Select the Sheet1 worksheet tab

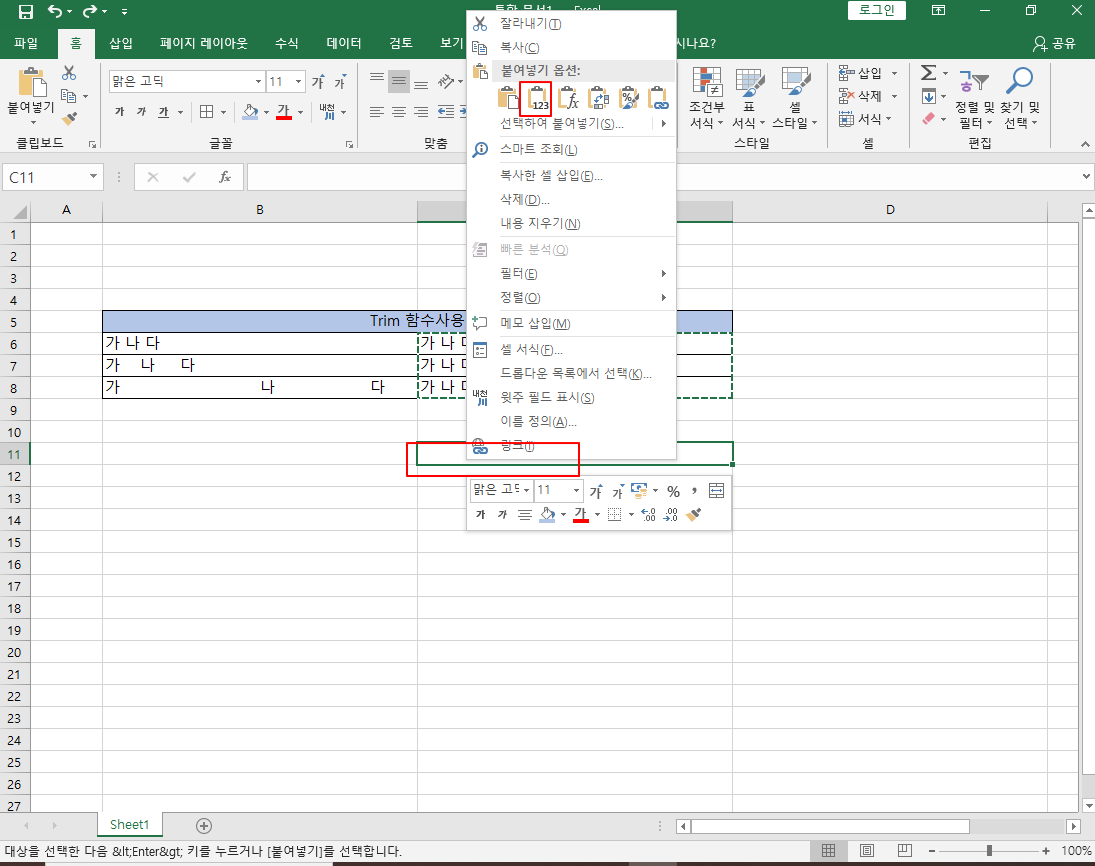coord(129,825)
